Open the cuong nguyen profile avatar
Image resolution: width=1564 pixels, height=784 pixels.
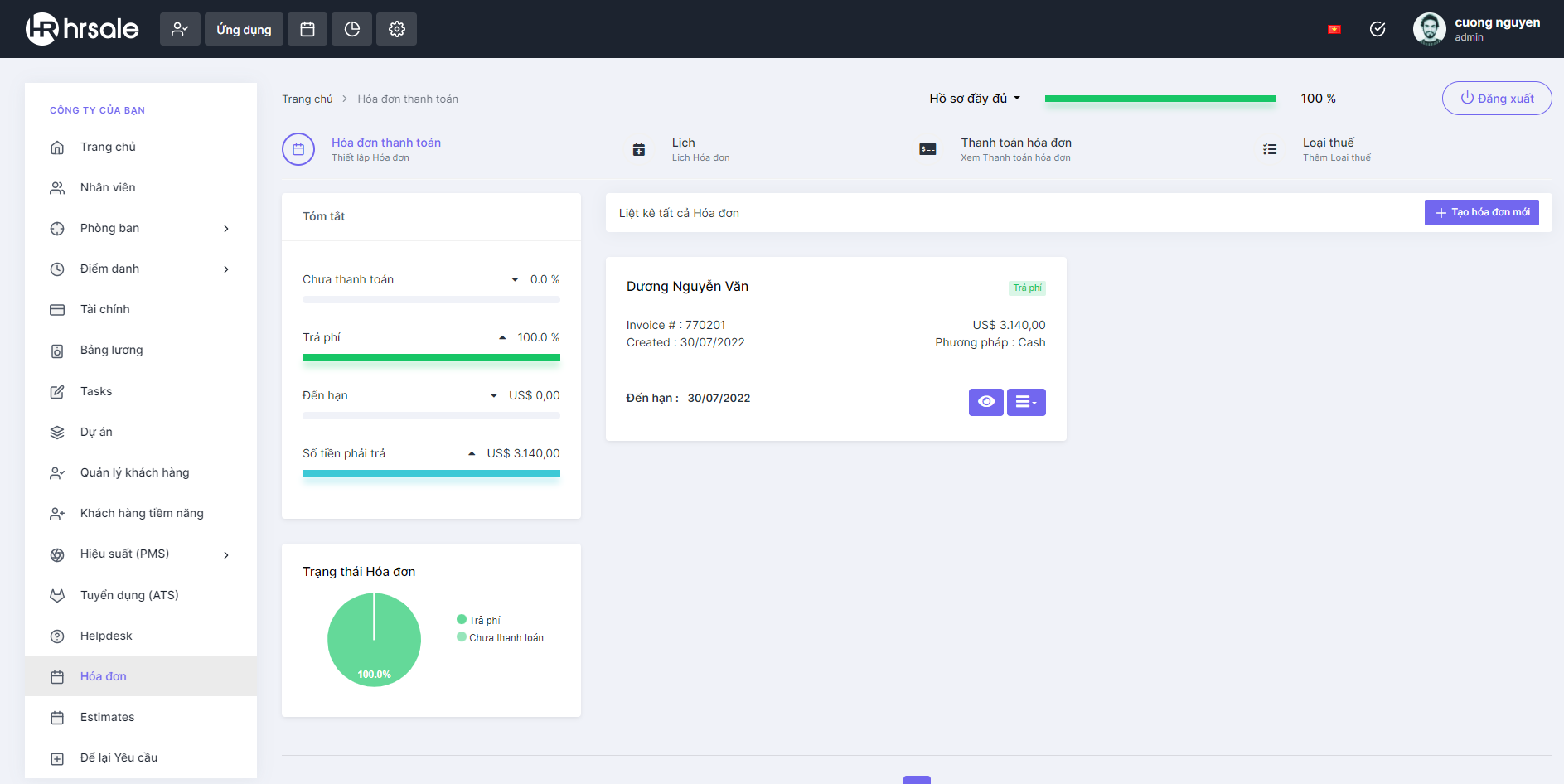point(1429,29)
